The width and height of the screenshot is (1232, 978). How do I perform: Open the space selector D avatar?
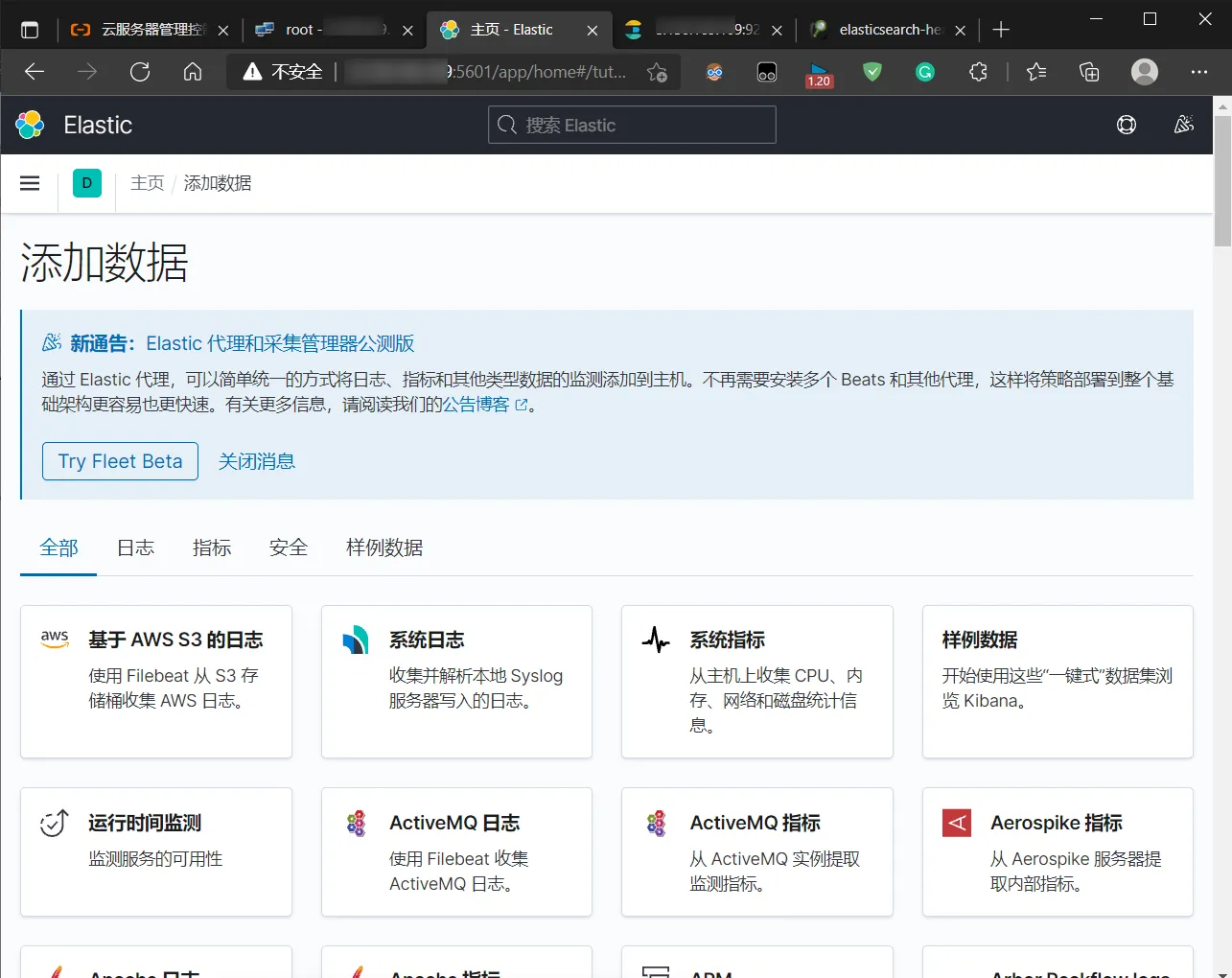(87, 183)
